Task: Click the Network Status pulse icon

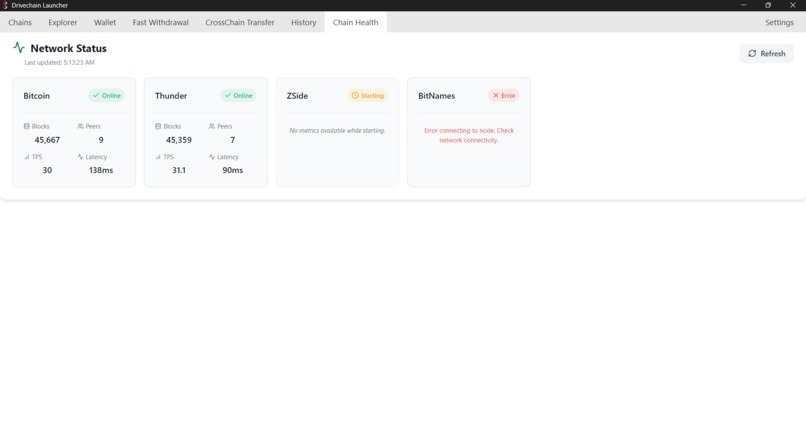Action: 19,48
